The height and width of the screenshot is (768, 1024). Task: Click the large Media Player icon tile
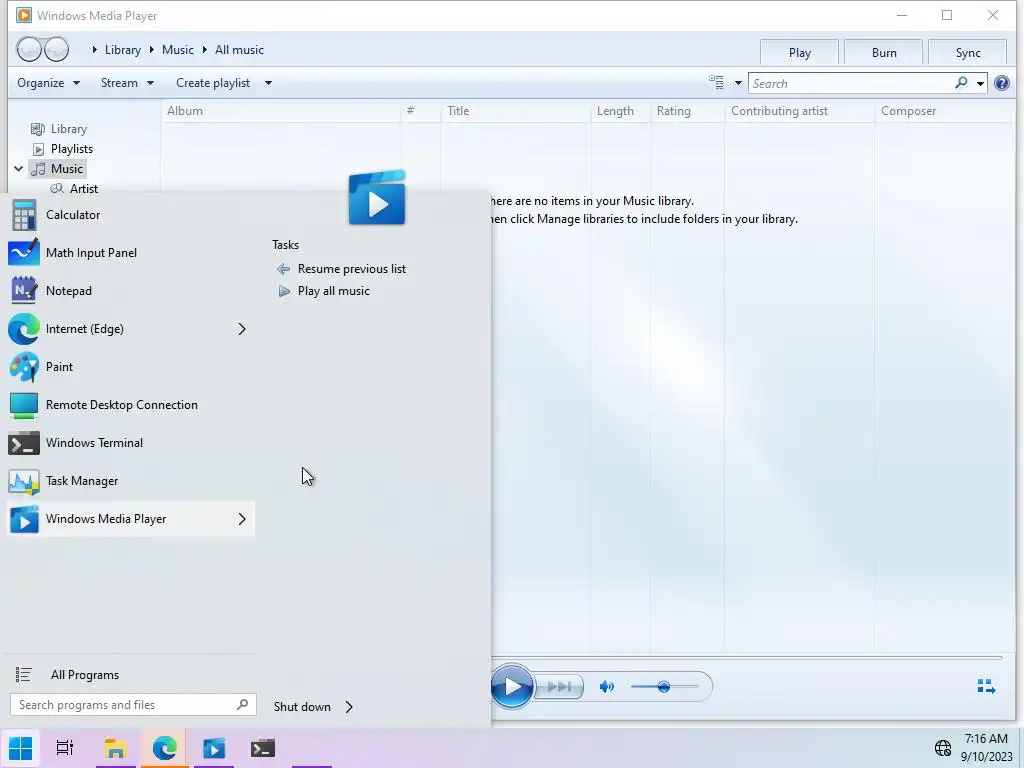377,198
